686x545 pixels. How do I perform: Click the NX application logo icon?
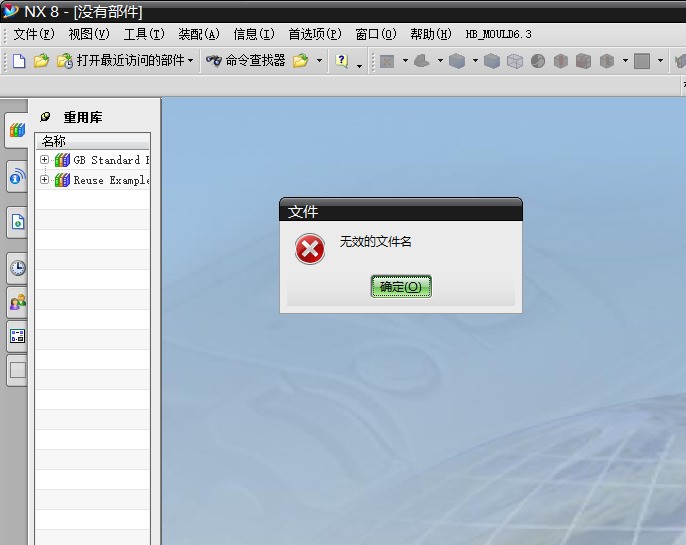pyautogui.click(x=10, y=11)
